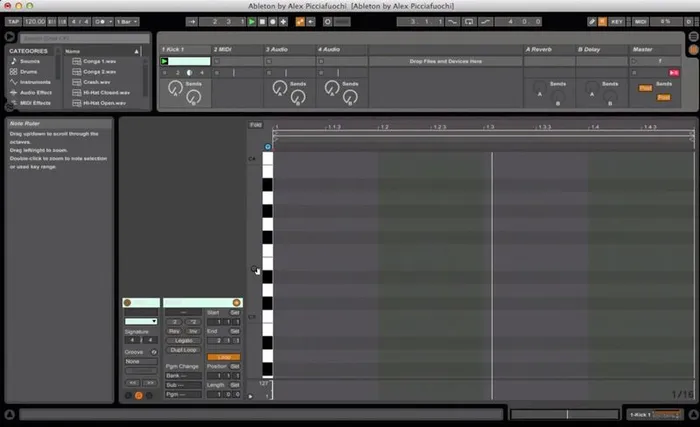Image resolution: width=700 pixels, height=427 pixels.
Task: Click the D disk overload indicator
Action: click(689, 21)
